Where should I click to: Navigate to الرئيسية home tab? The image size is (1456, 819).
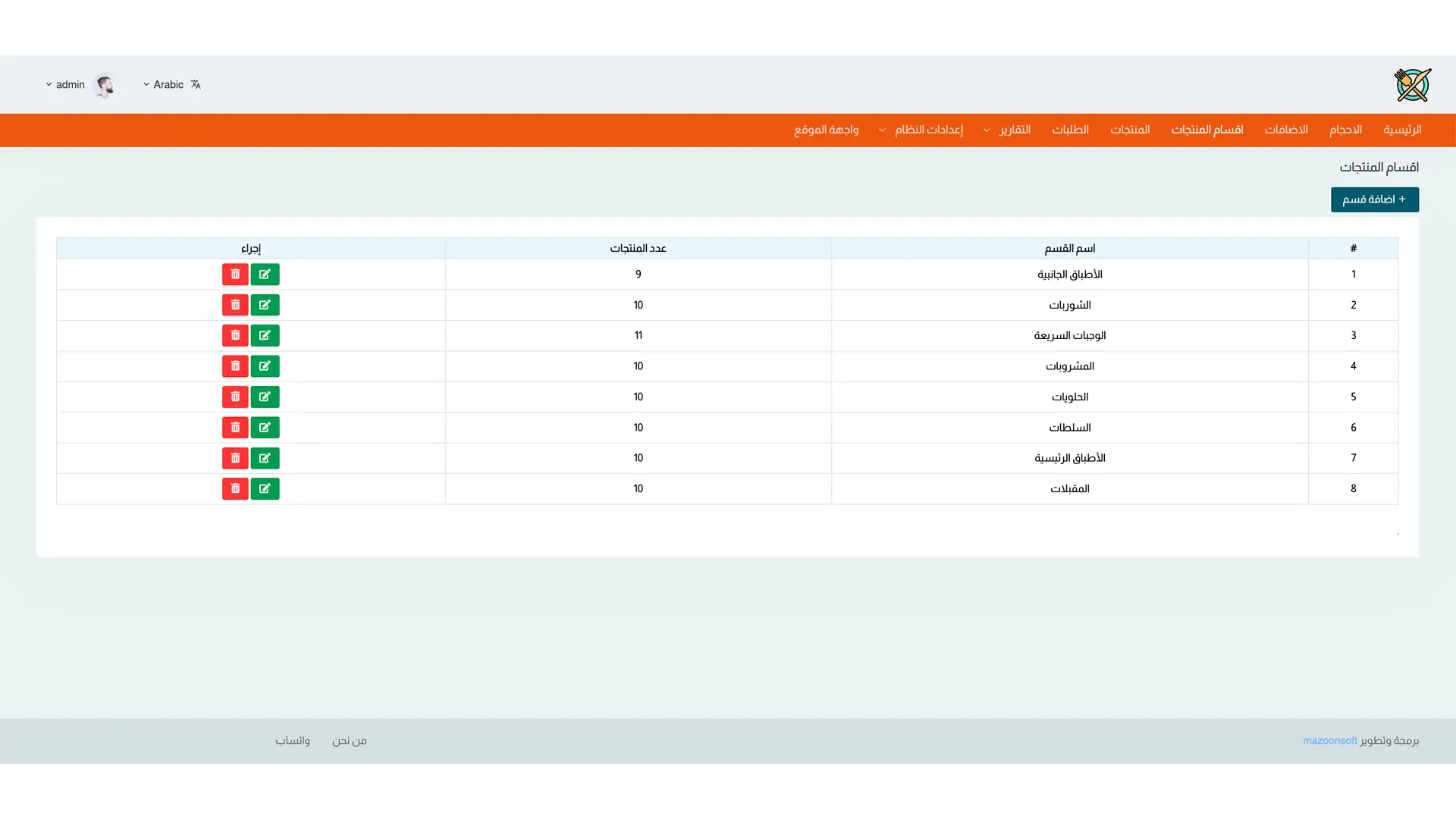tap(1401, 130)
